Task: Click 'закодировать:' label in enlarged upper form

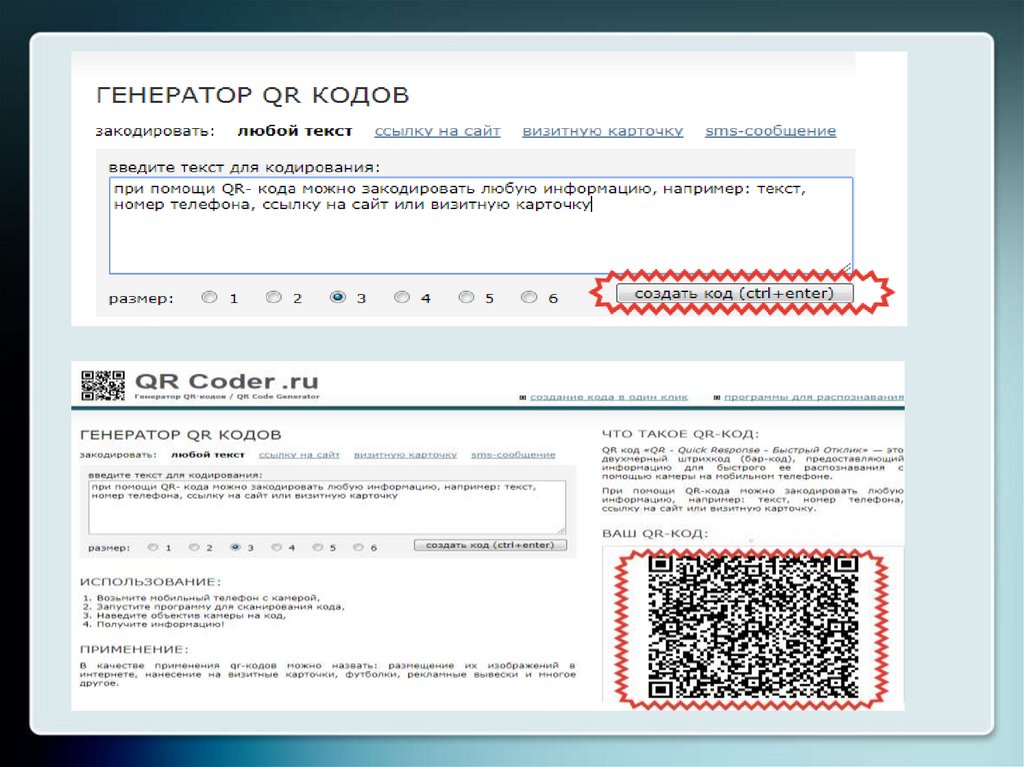Action: pos(155,131)
